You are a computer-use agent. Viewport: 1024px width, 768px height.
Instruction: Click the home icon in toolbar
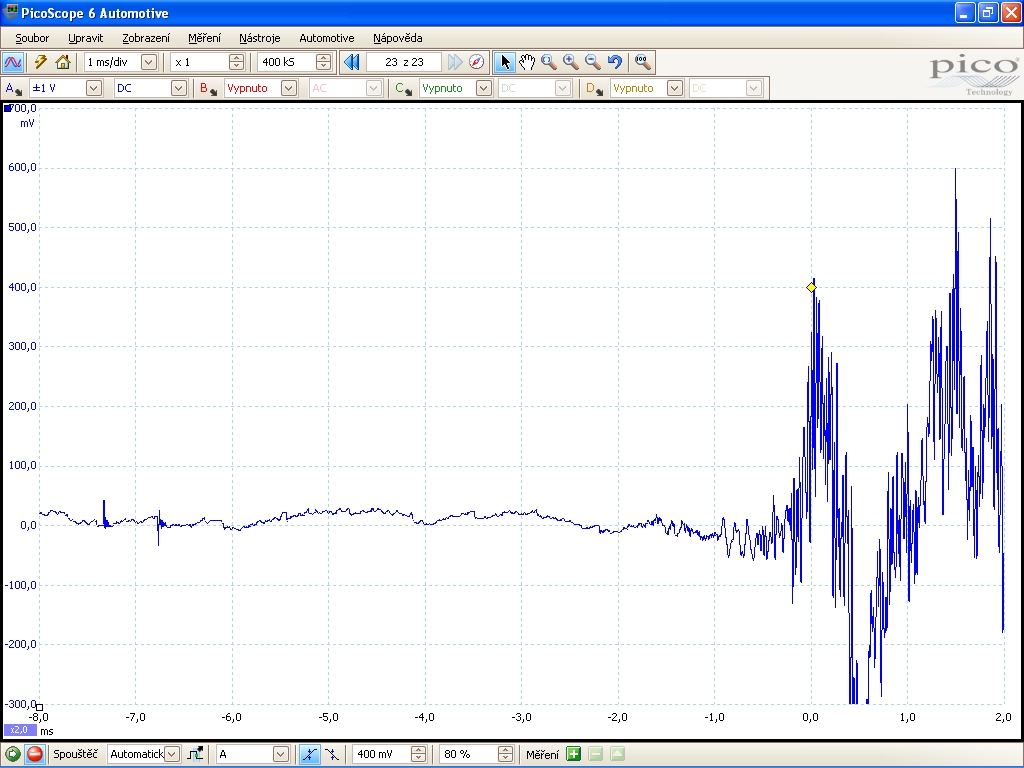(x=63, y=62)
